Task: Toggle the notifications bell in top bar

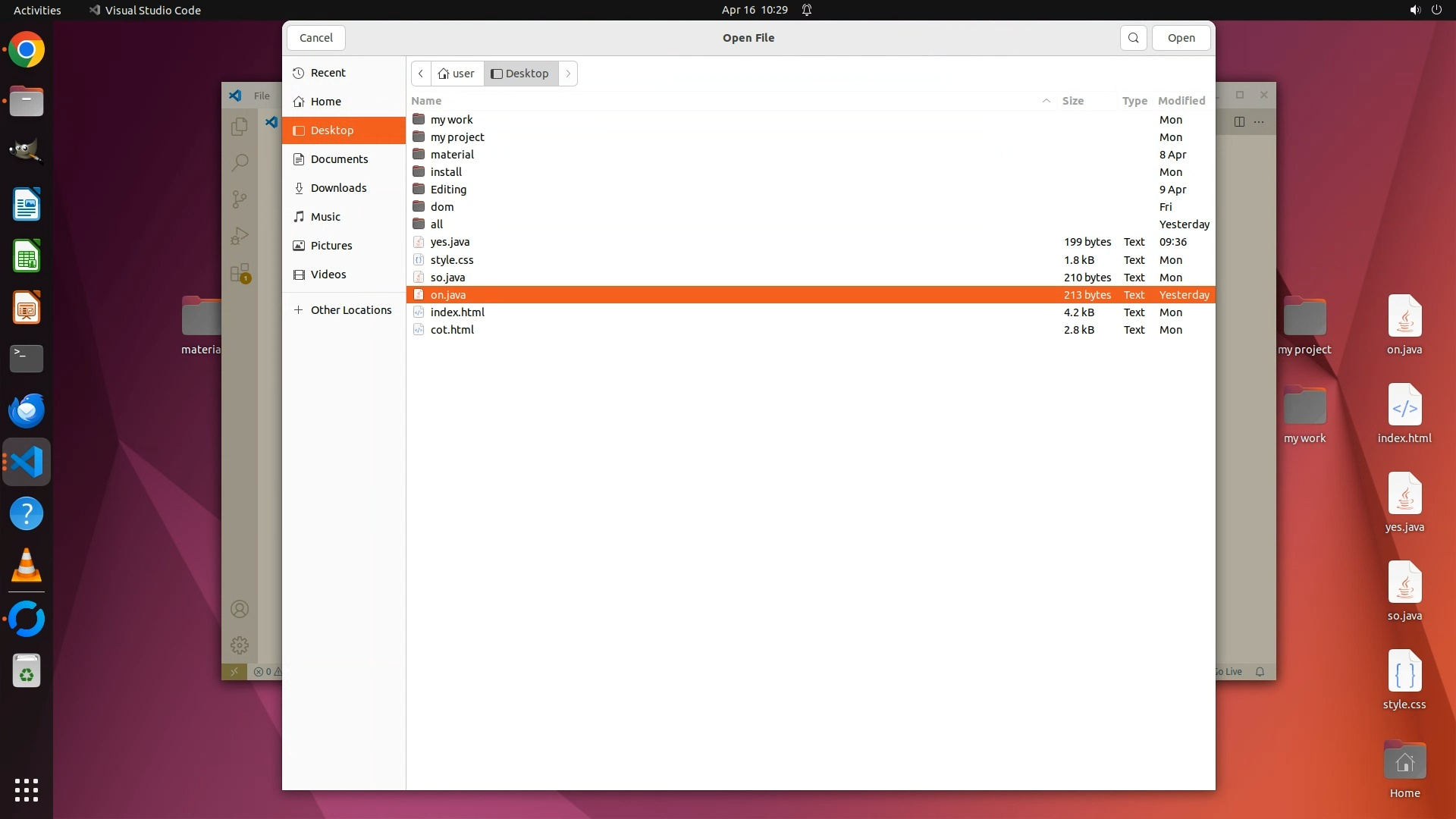Action: pyautogui.click(x=807, y=10)
